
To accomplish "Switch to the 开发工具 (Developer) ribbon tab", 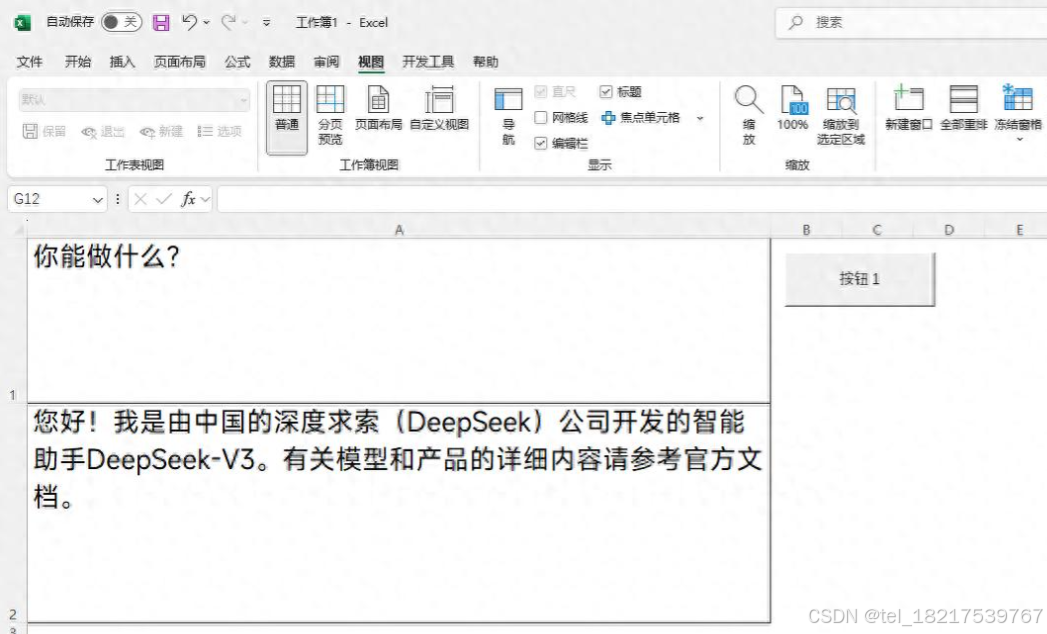I will coord(429,61).
